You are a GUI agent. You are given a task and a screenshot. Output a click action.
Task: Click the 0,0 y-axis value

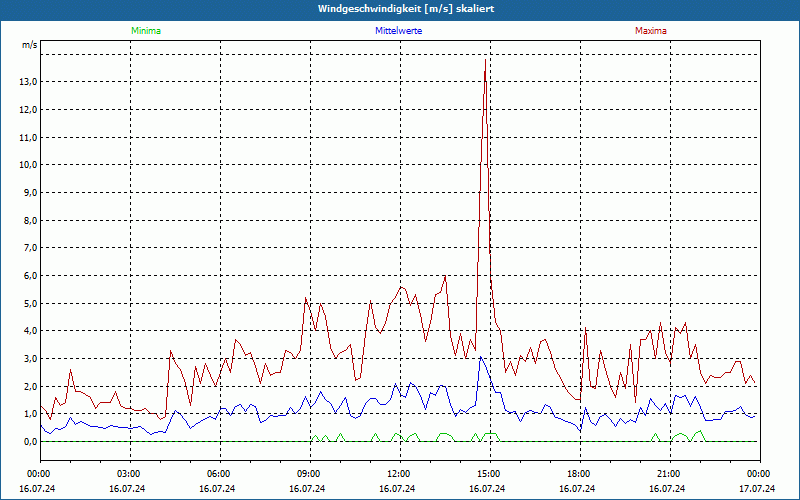[x=31, y=442]
